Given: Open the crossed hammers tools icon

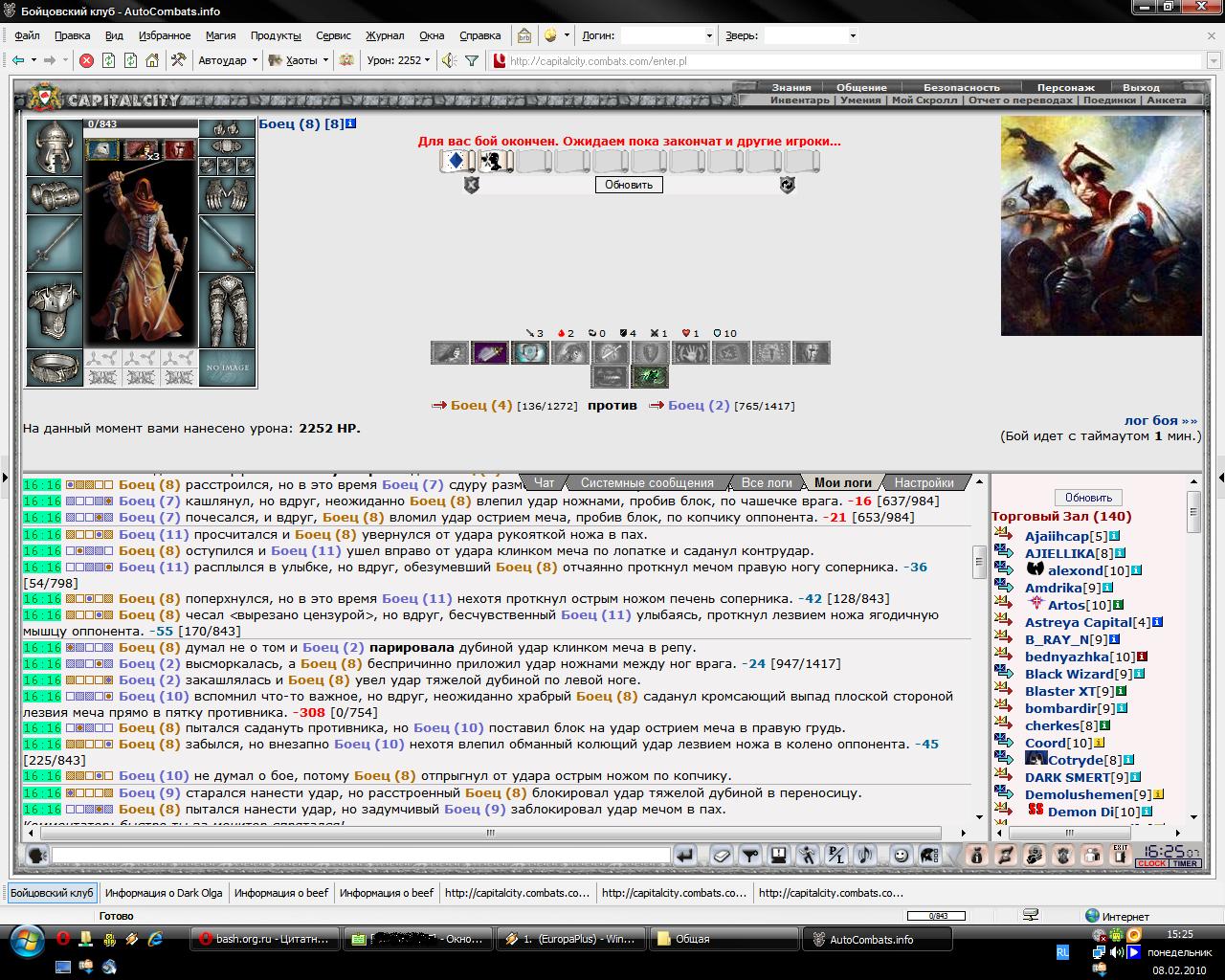Looking at the screenshot, I should [x=178, y=60].
